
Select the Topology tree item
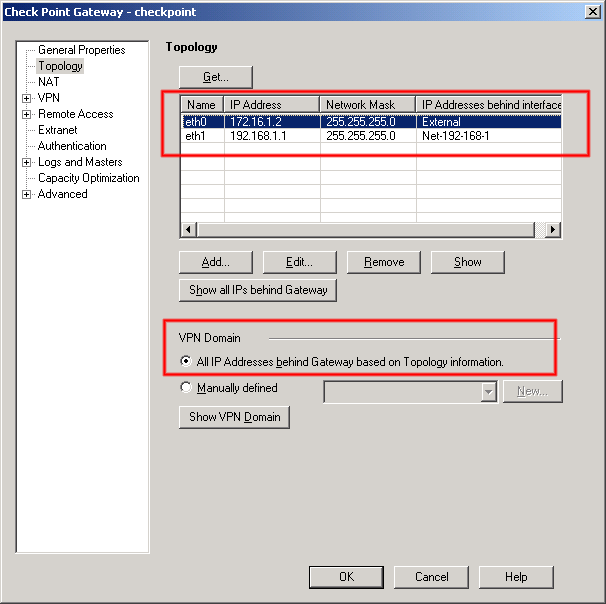click(60, 66)
